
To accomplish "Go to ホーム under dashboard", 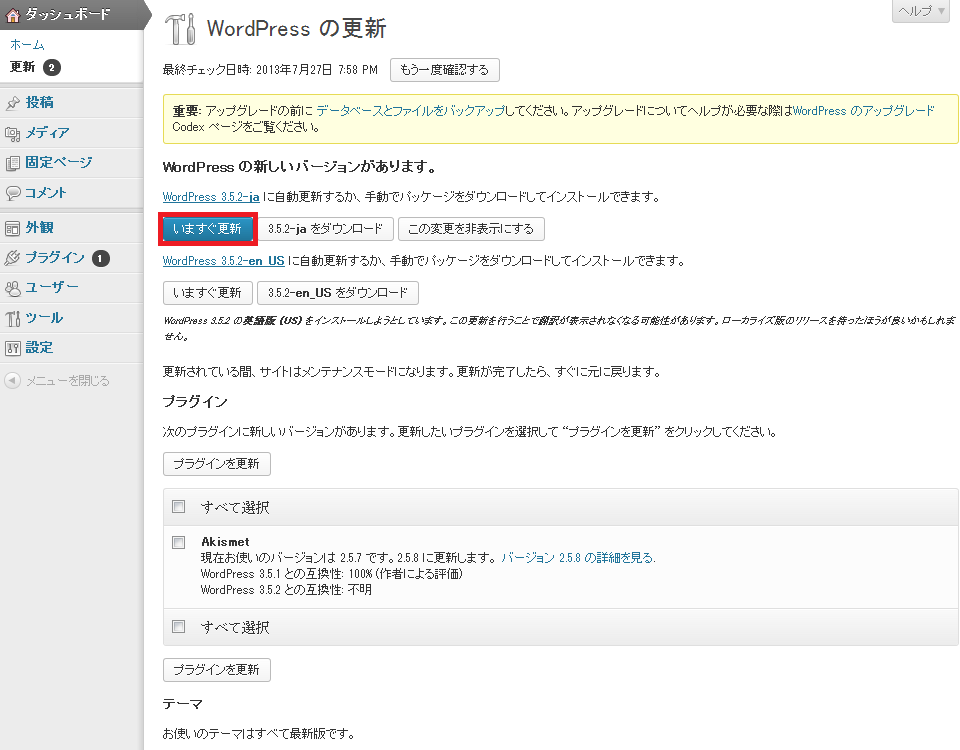I will tap(27, 45).
